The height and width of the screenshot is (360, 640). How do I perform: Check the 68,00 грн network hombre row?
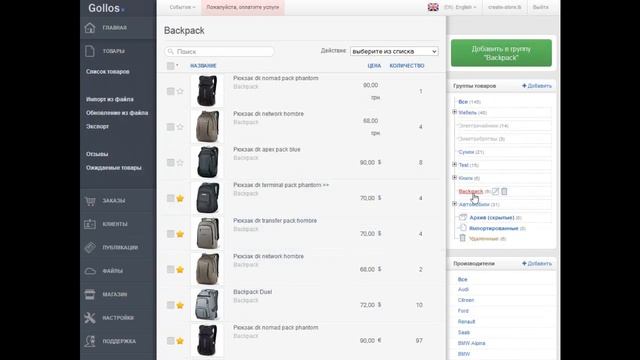171,127
